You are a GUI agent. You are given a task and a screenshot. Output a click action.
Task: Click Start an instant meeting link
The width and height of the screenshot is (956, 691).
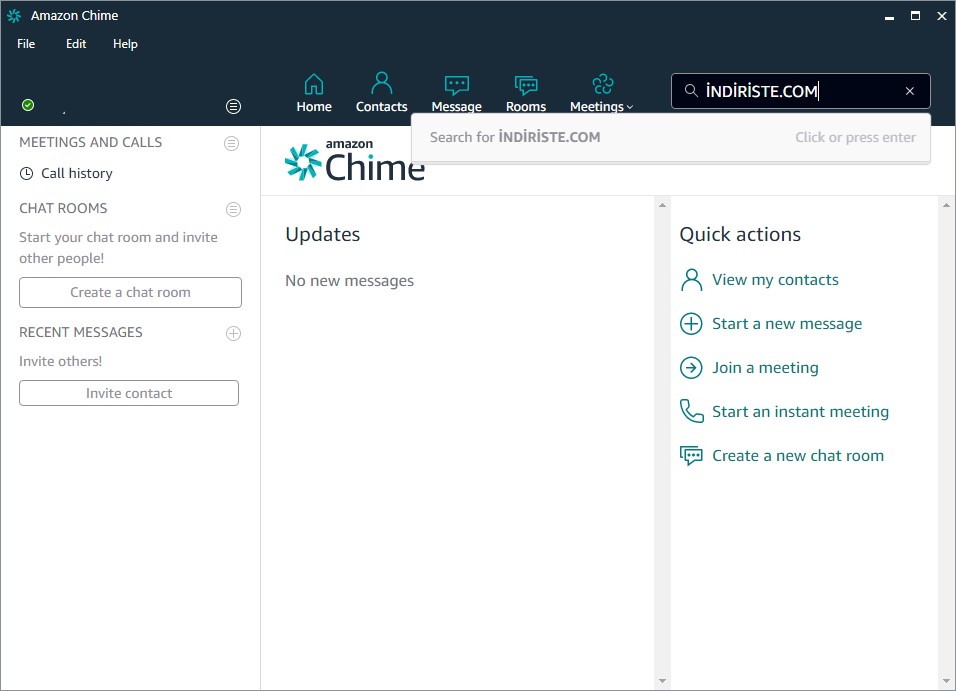point(801,411)
